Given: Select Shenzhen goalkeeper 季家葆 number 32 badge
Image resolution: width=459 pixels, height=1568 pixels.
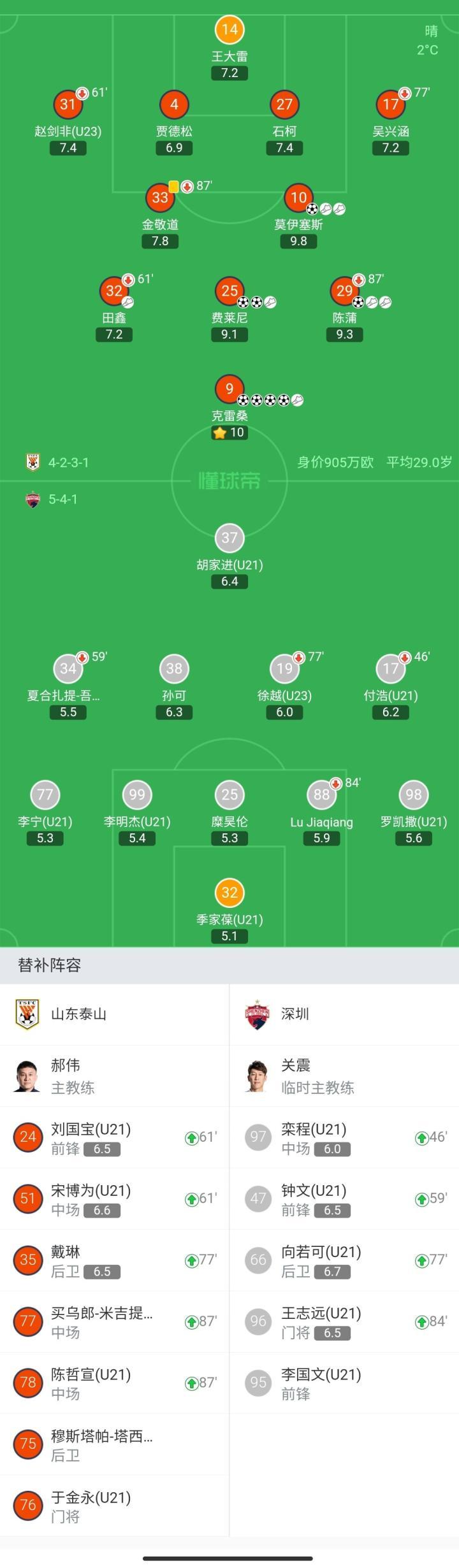Looking at the screenshot, I should tap(229, 892).
